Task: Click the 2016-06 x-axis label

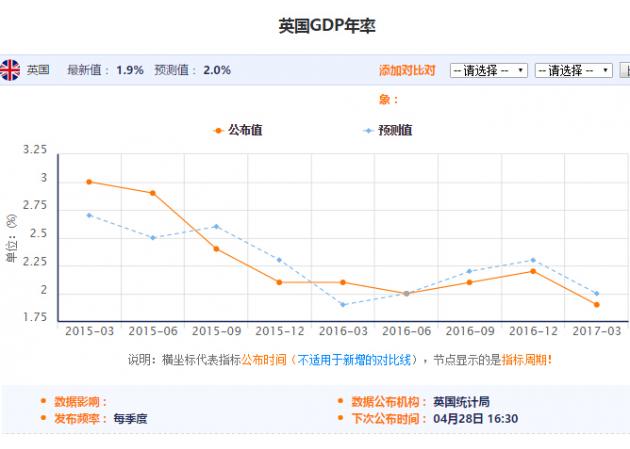Action: click(406, 331)
